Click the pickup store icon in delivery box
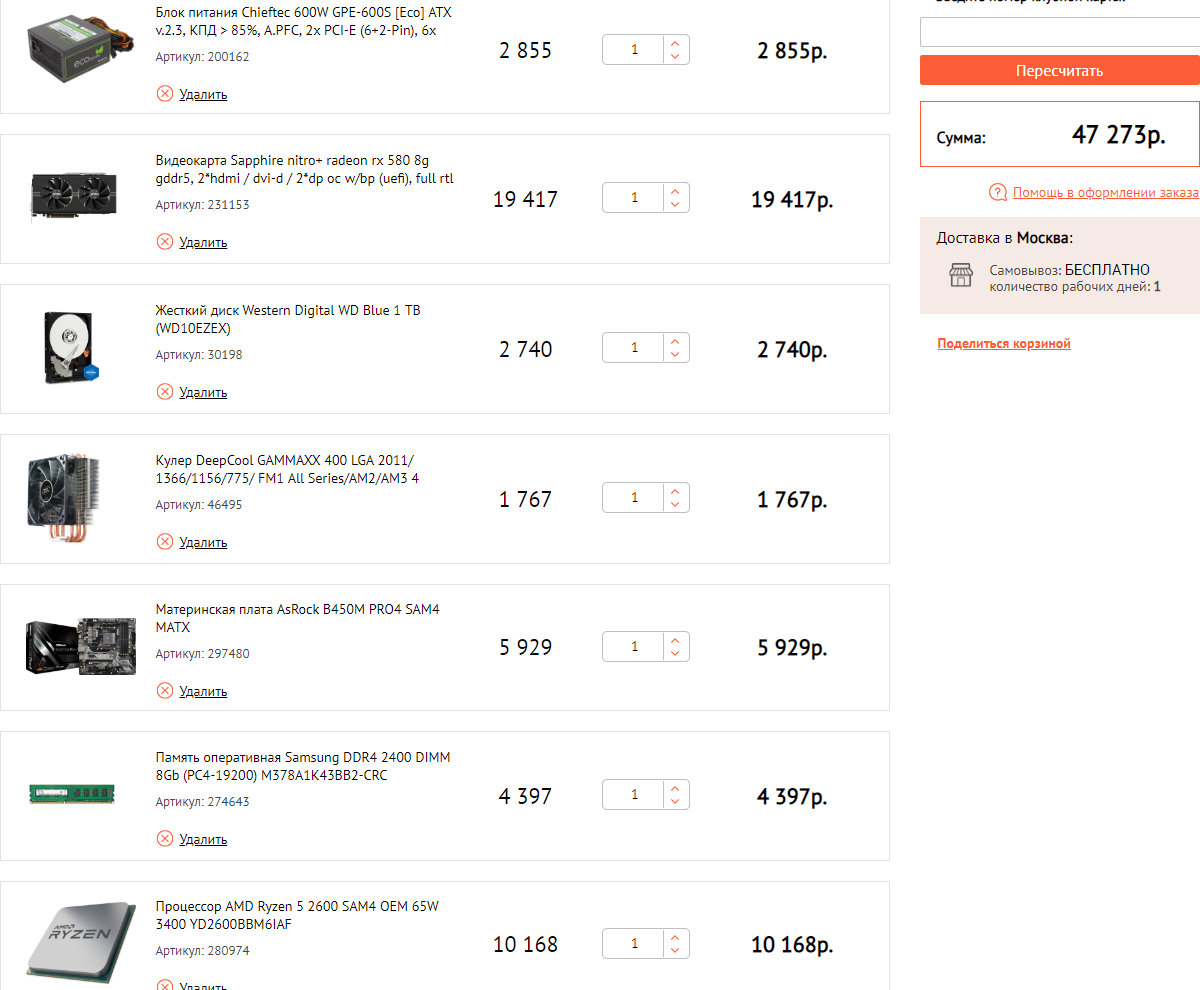The image size is (1200, 990). tap(960, 277)
